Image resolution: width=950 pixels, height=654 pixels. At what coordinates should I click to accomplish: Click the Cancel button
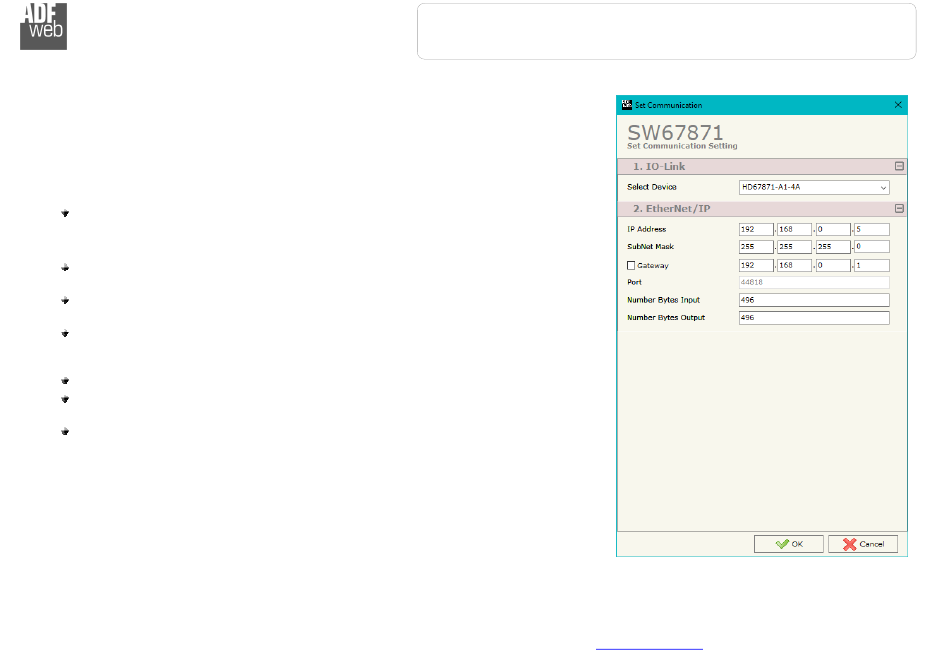[x=863, y=544]
